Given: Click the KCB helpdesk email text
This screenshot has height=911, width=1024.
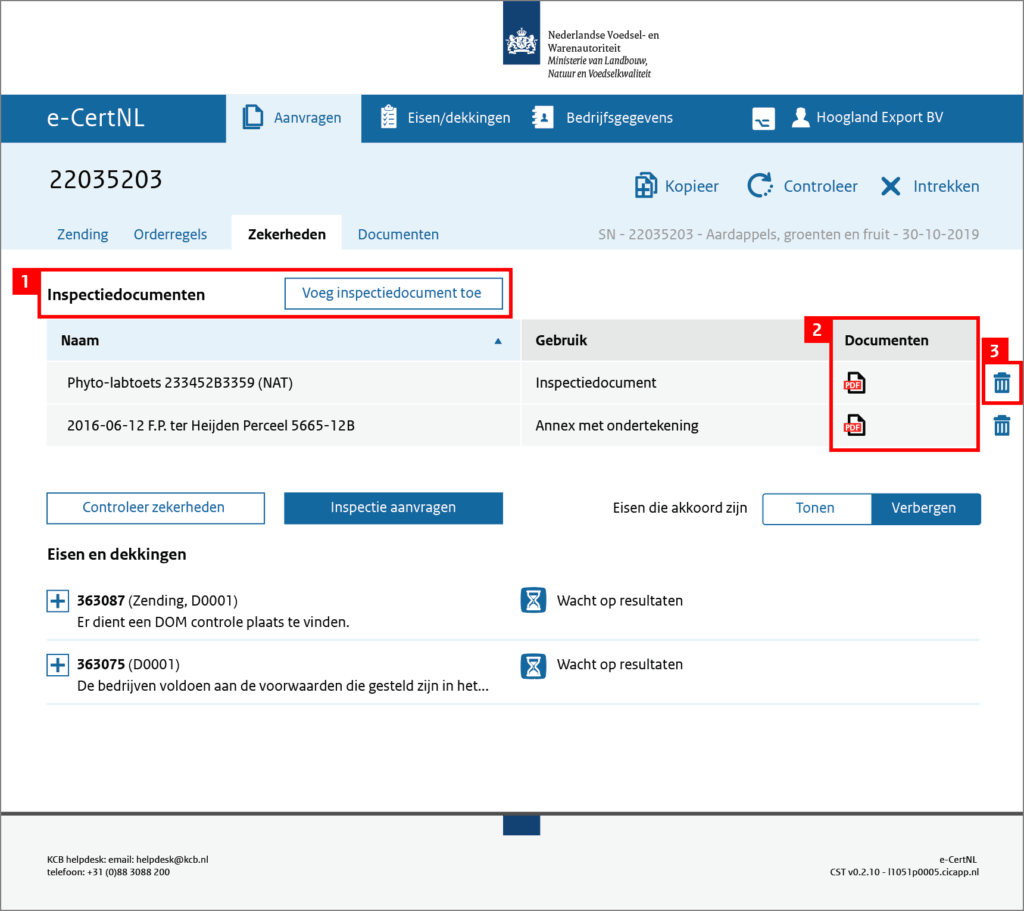Looking at the screenshot, I should pyautogui.click(x=127, y=859).
